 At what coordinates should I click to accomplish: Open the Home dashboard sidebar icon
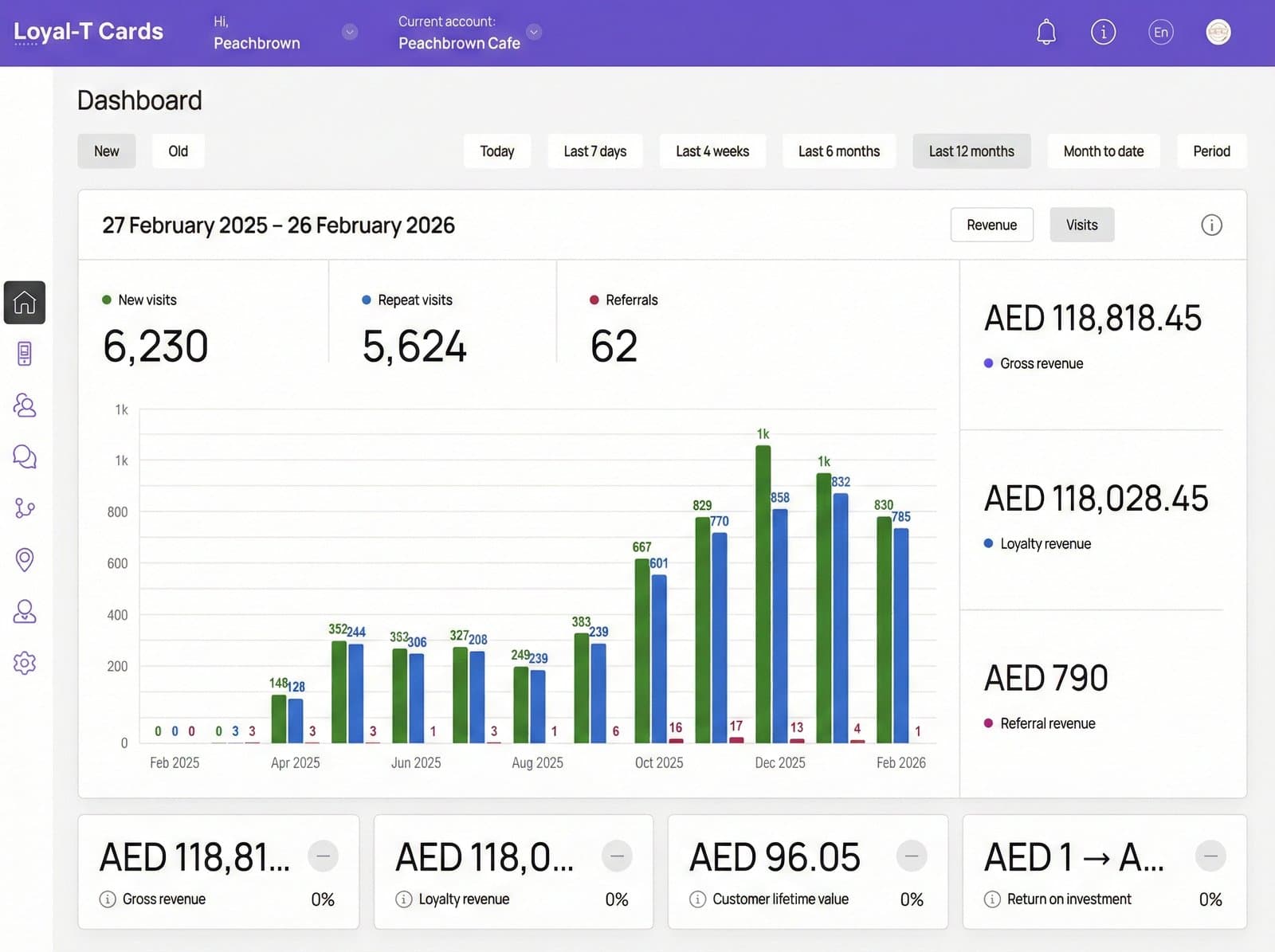(25, 303)
